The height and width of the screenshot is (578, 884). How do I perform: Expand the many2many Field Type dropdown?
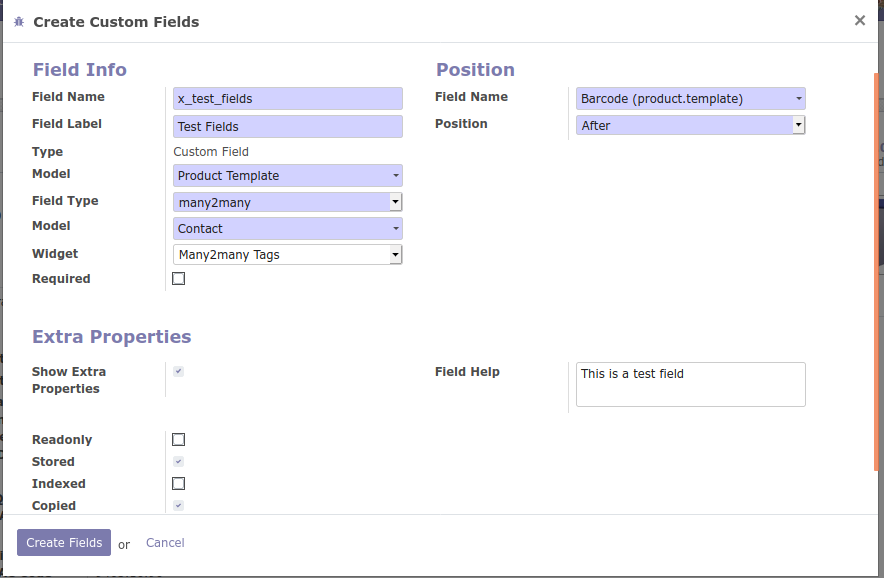point(288,202)
